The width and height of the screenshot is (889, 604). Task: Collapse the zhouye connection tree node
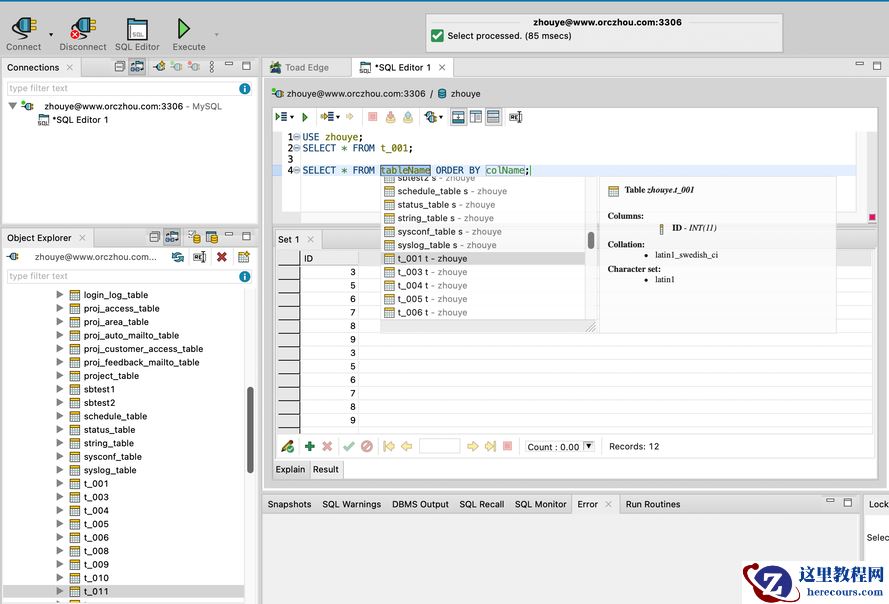point(13,106)
